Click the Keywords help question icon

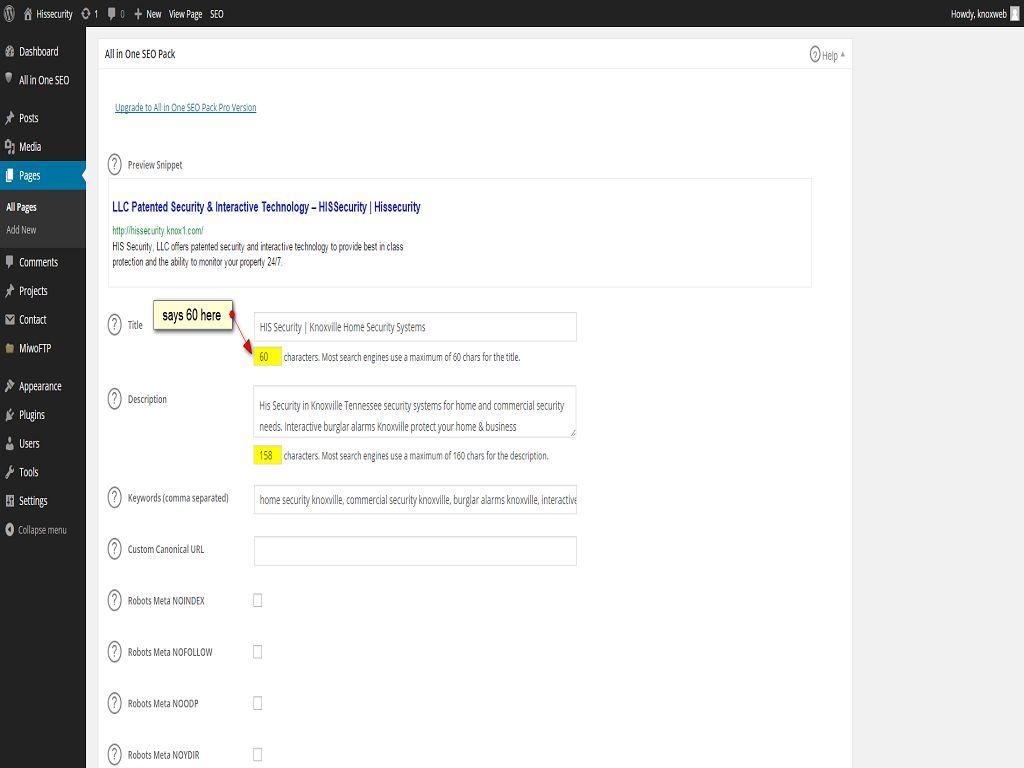click(114, 498)
